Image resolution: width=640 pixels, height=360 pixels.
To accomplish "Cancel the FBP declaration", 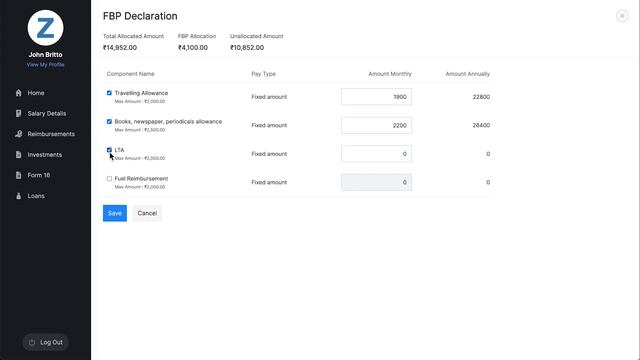I will pyautogui.click(x=147, y=213).
